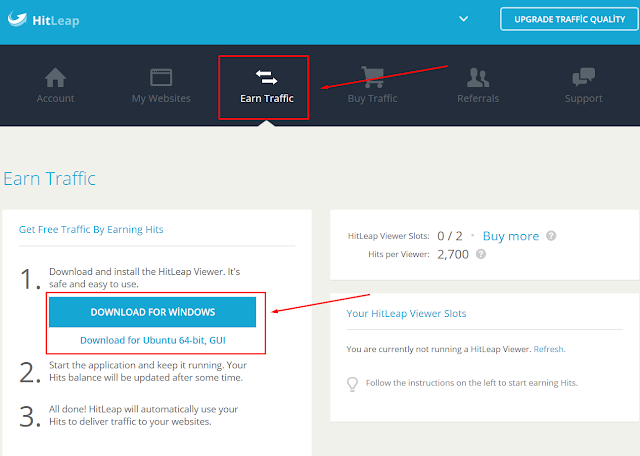Image resolution: width=640 pixels, height=456 pixels.
Task: Click the Account house icon
Action: tap(55, 78)
